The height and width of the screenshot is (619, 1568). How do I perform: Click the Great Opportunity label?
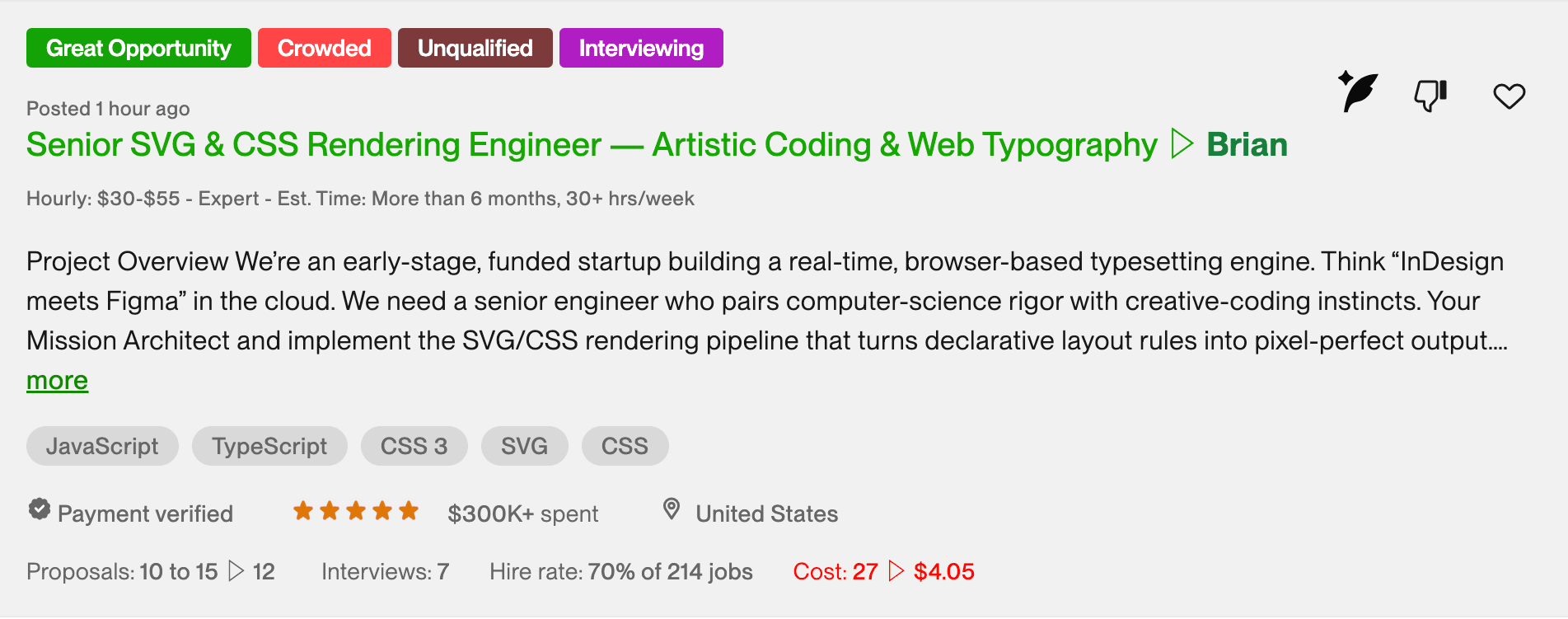click(138, 48)
